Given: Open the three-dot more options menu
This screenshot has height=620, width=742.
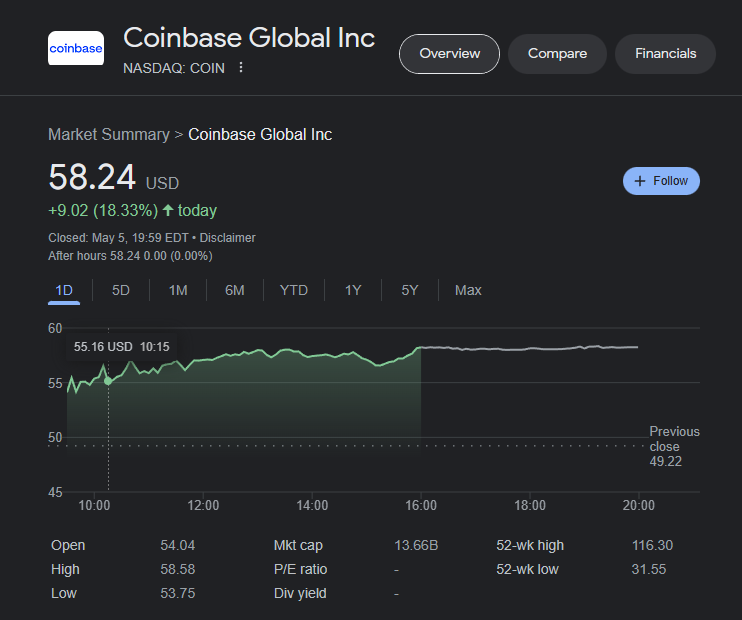Looking at the screenshot, I should [x=241, y=68].
